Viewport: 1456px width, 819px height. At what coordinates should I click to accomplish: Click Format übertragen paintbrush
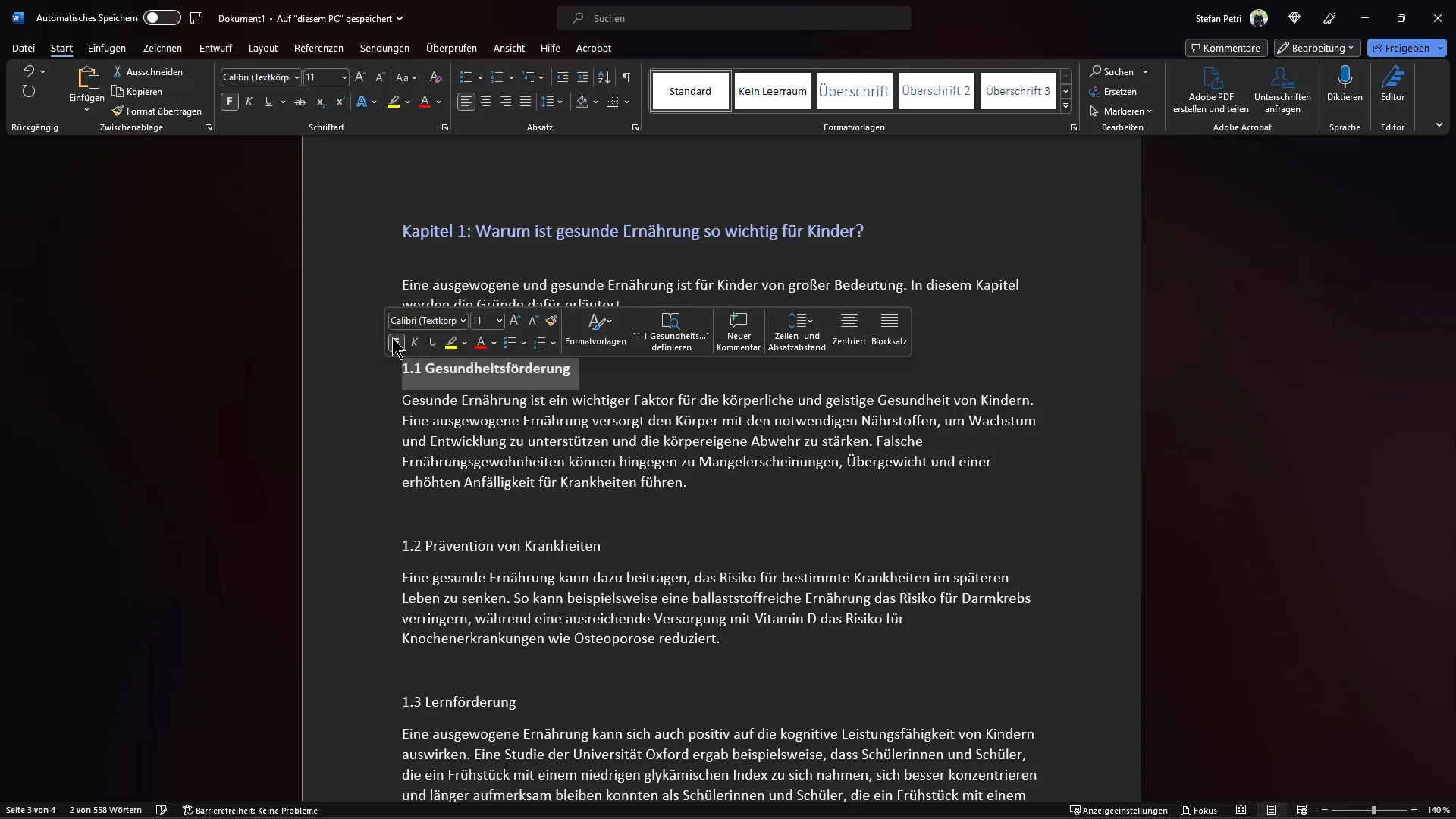[157, 111]
